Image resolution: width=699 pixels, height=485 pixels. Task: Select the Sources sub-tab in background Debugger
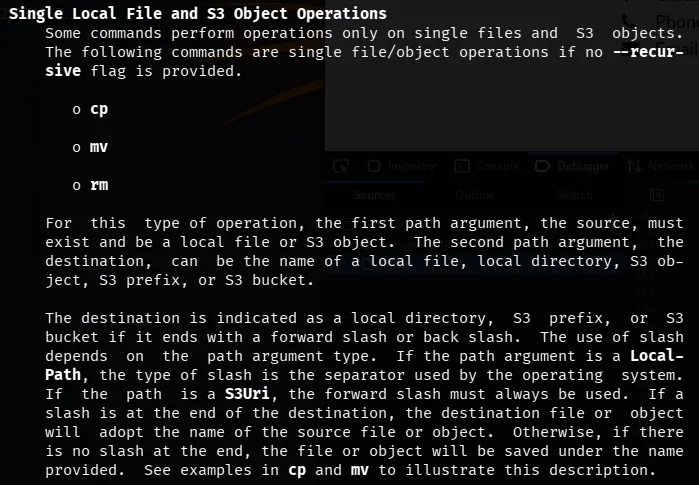[x=375, y=195]
